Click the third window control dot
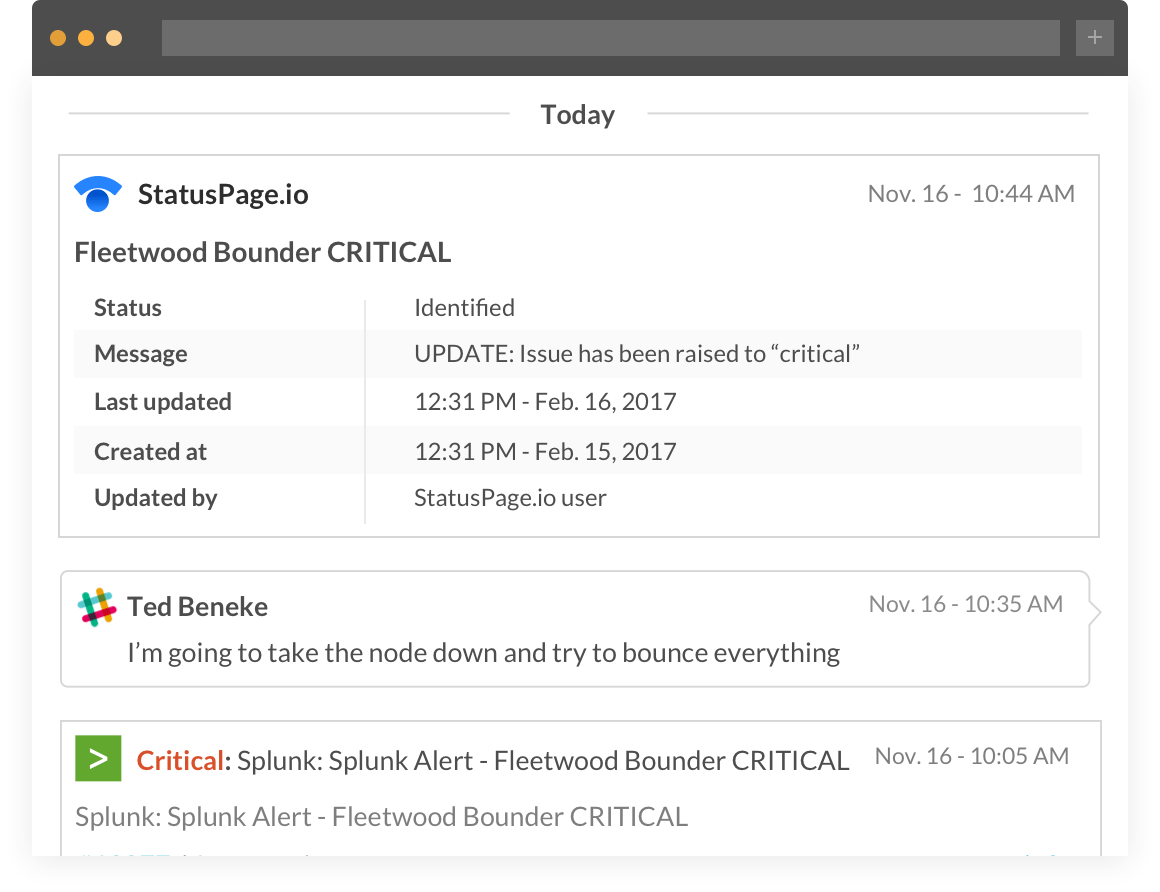The width and height of the screenshot is (1160, 892). coord(114,38)
